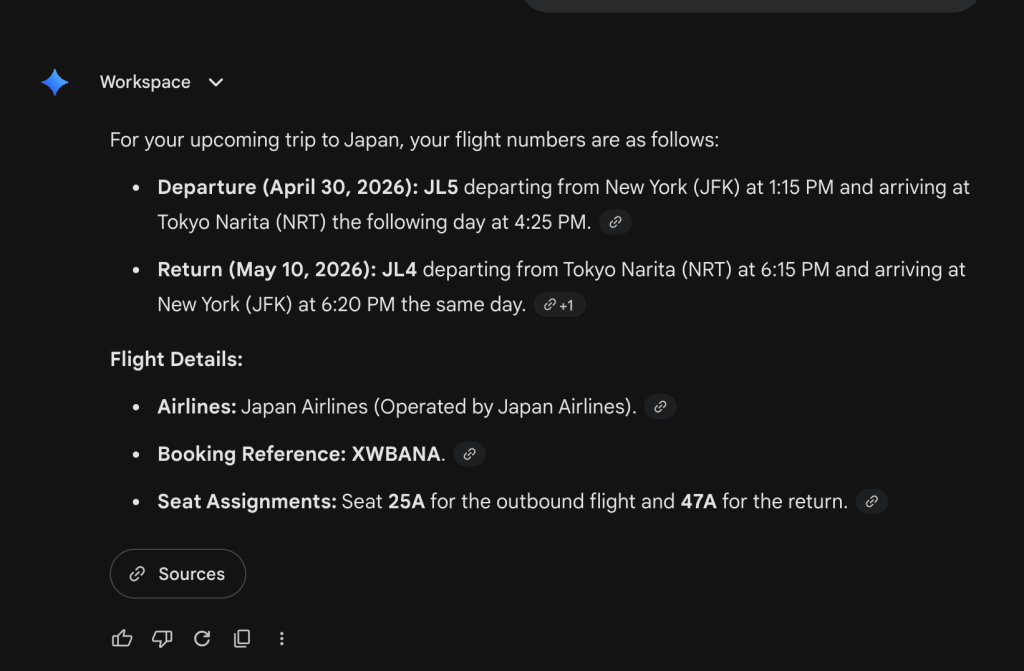The image size is (1024, 671).
Task: Click the Flight Details heading
Action: pos(176,358)
